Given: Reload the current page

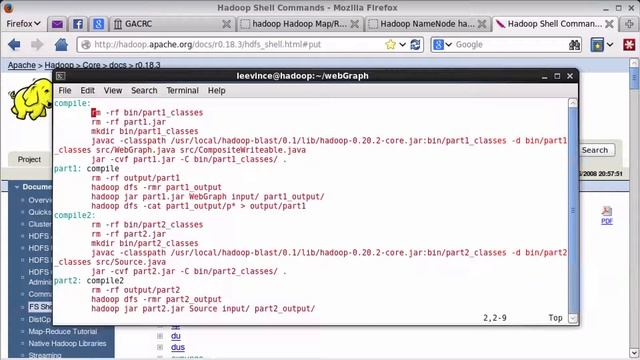Looking at the screenshot, I should click(416, 44).
